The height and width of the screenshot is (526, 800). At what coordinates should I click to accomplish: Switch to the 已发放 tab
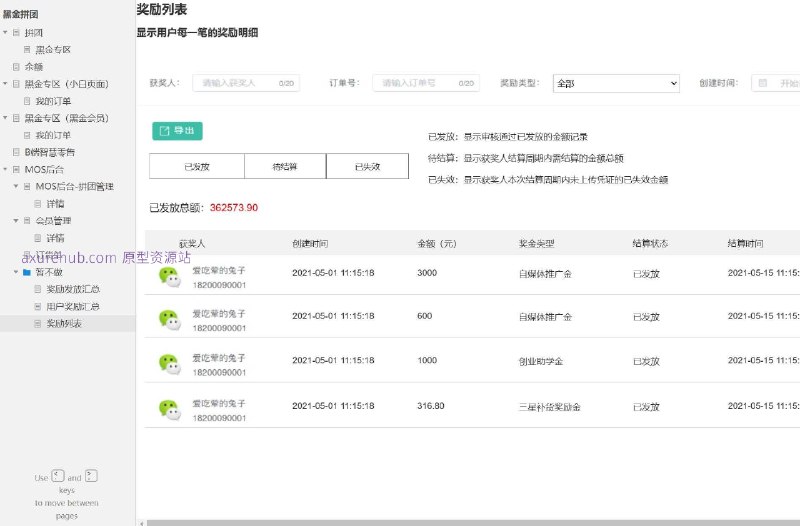(x=197, y=166)
